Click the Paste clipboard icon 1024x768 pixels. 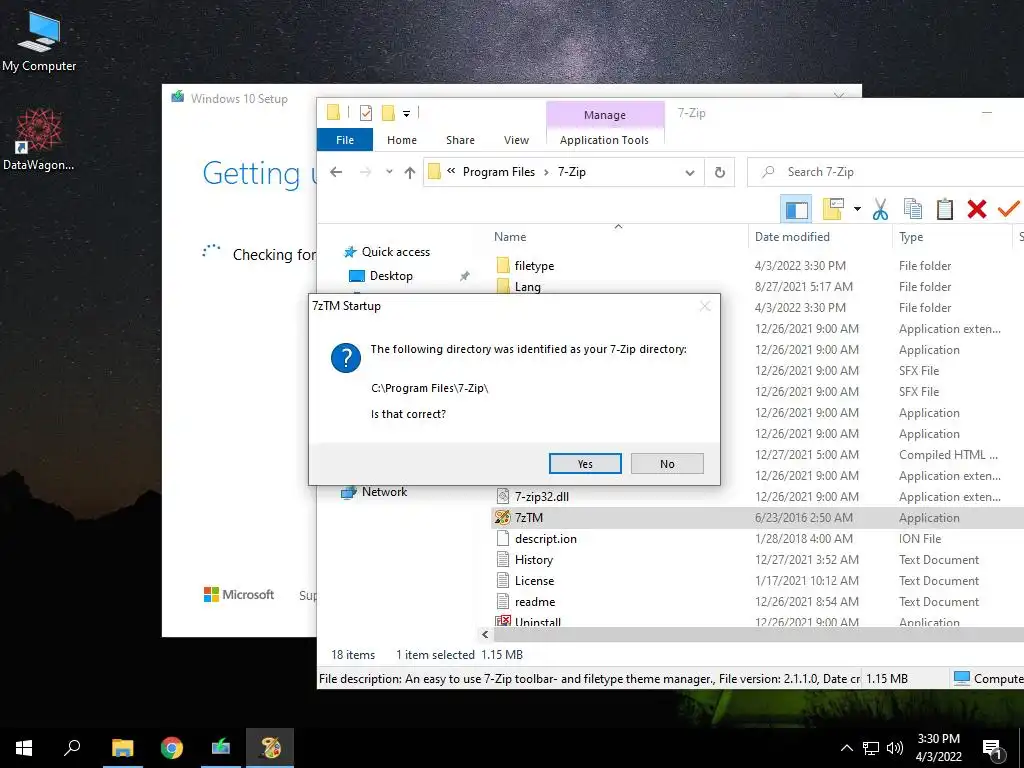tap(944, 209)
